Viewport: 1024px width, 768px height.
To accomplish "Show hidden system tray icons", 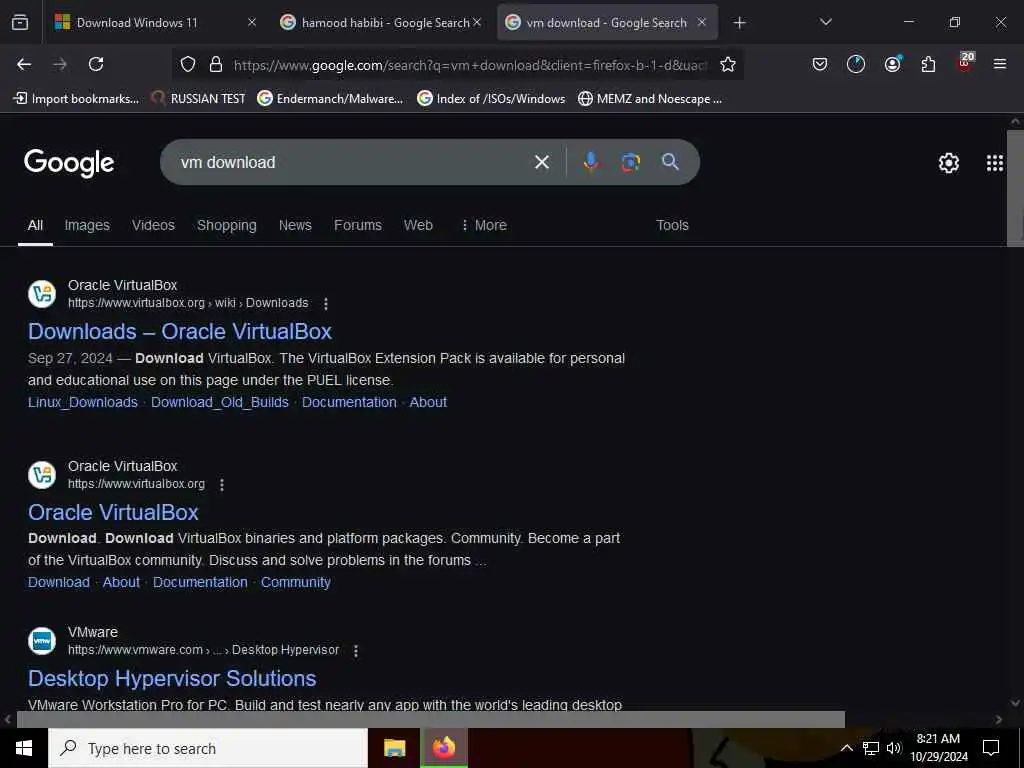I will pyautogui.click(x=846, y=748).
